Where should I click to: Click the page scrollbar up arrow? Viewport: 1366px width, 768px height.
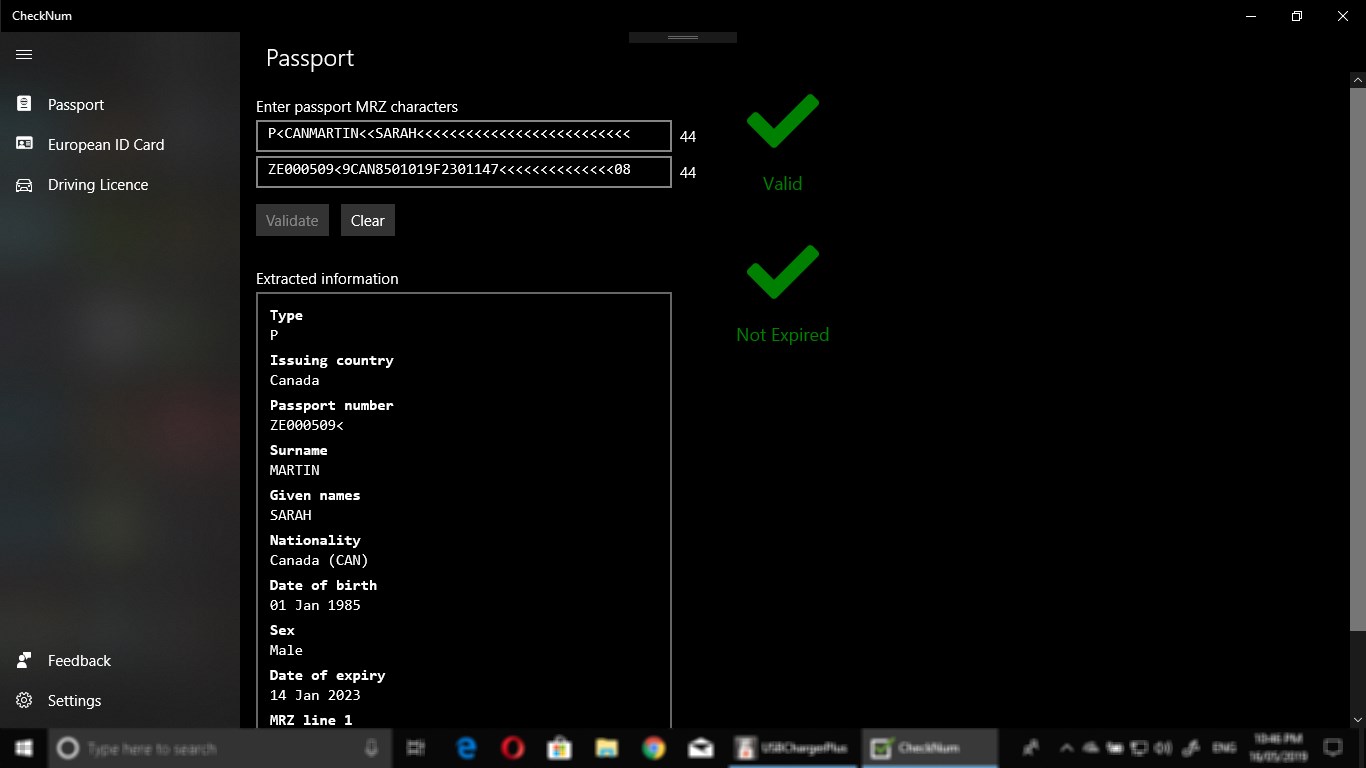(1358, 78)
